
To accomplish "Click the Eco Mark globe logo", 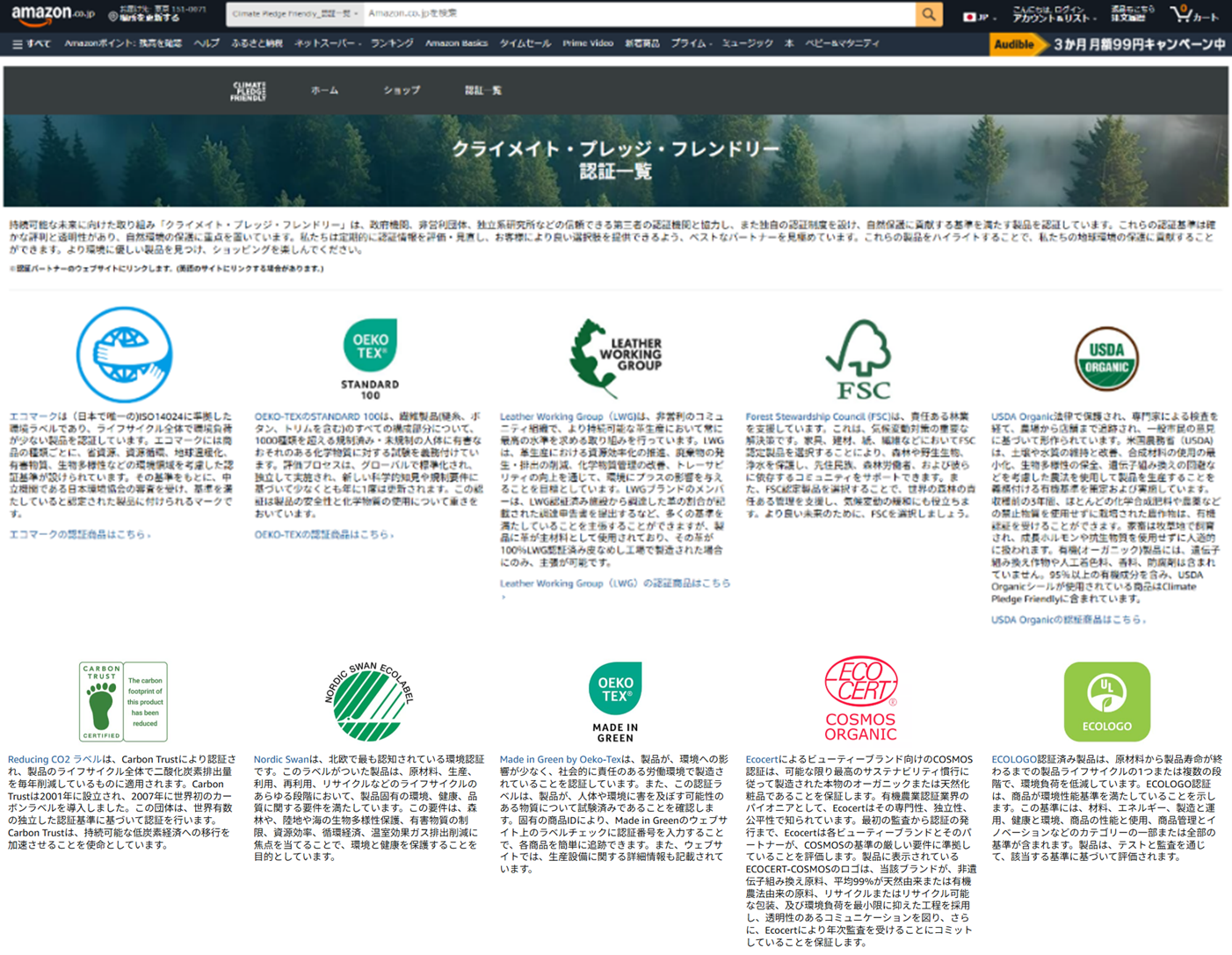I will (124, 355).
